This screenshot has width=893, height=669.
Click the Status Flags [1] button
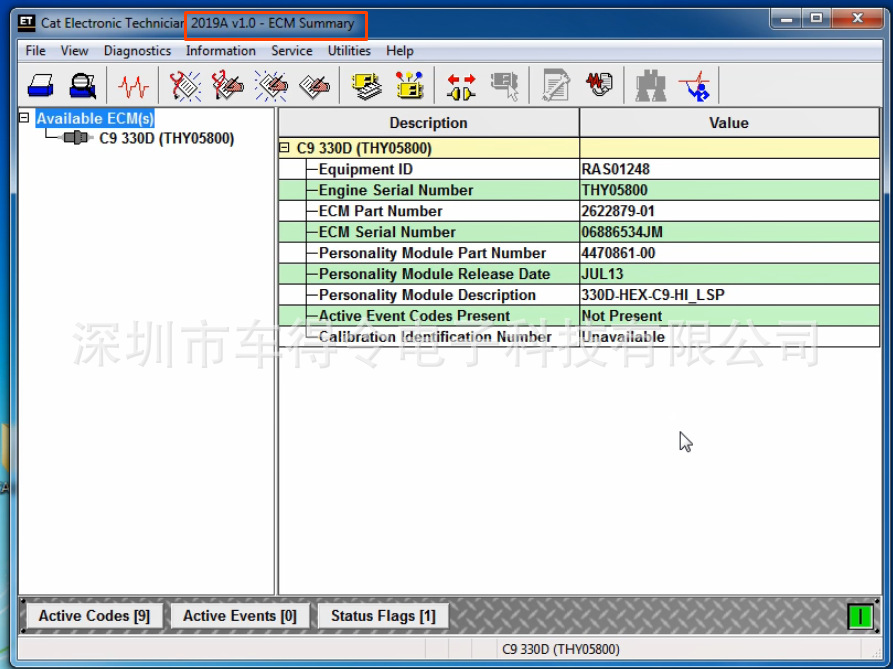click(383, 616)
